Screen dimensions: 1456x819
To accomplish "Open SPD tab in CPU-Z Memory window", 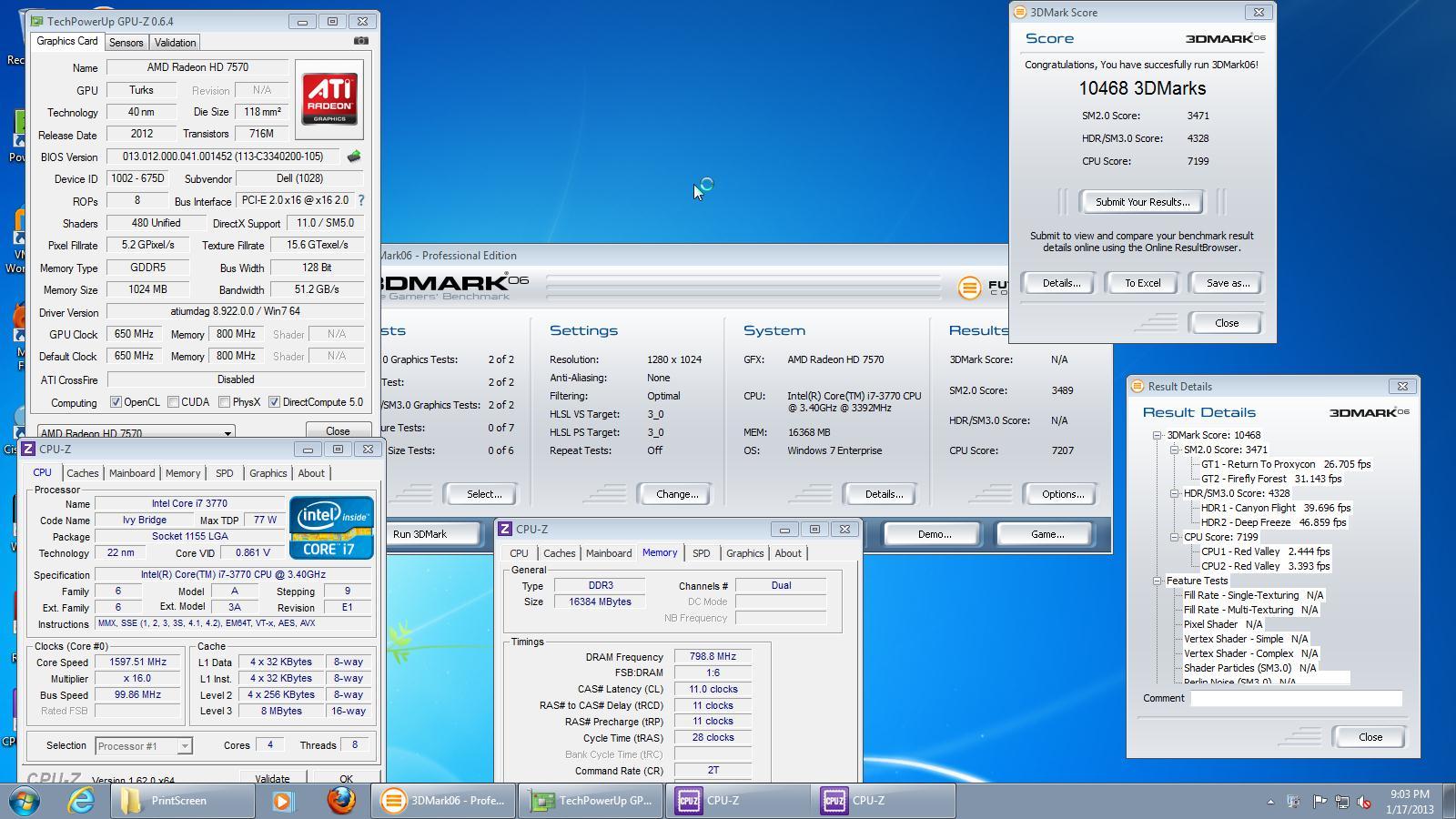I will pyautogui.click(x=701, y=553).
